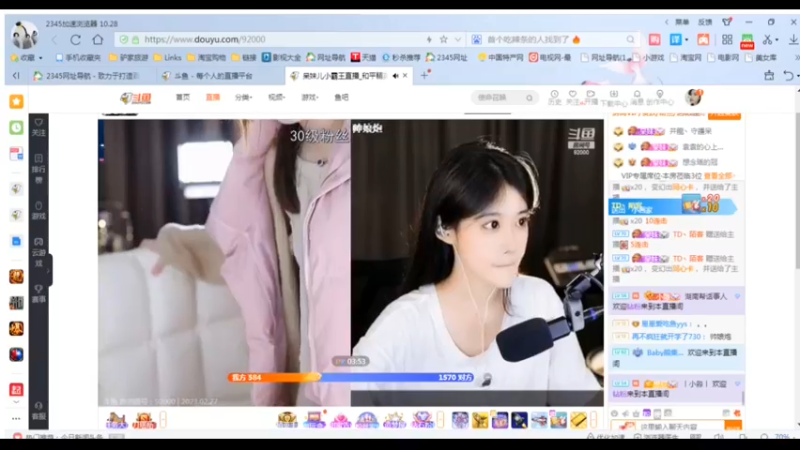Mute the active tab via speaker icon
The height and width of the screenshot is (450, 800).
point(395,76)
